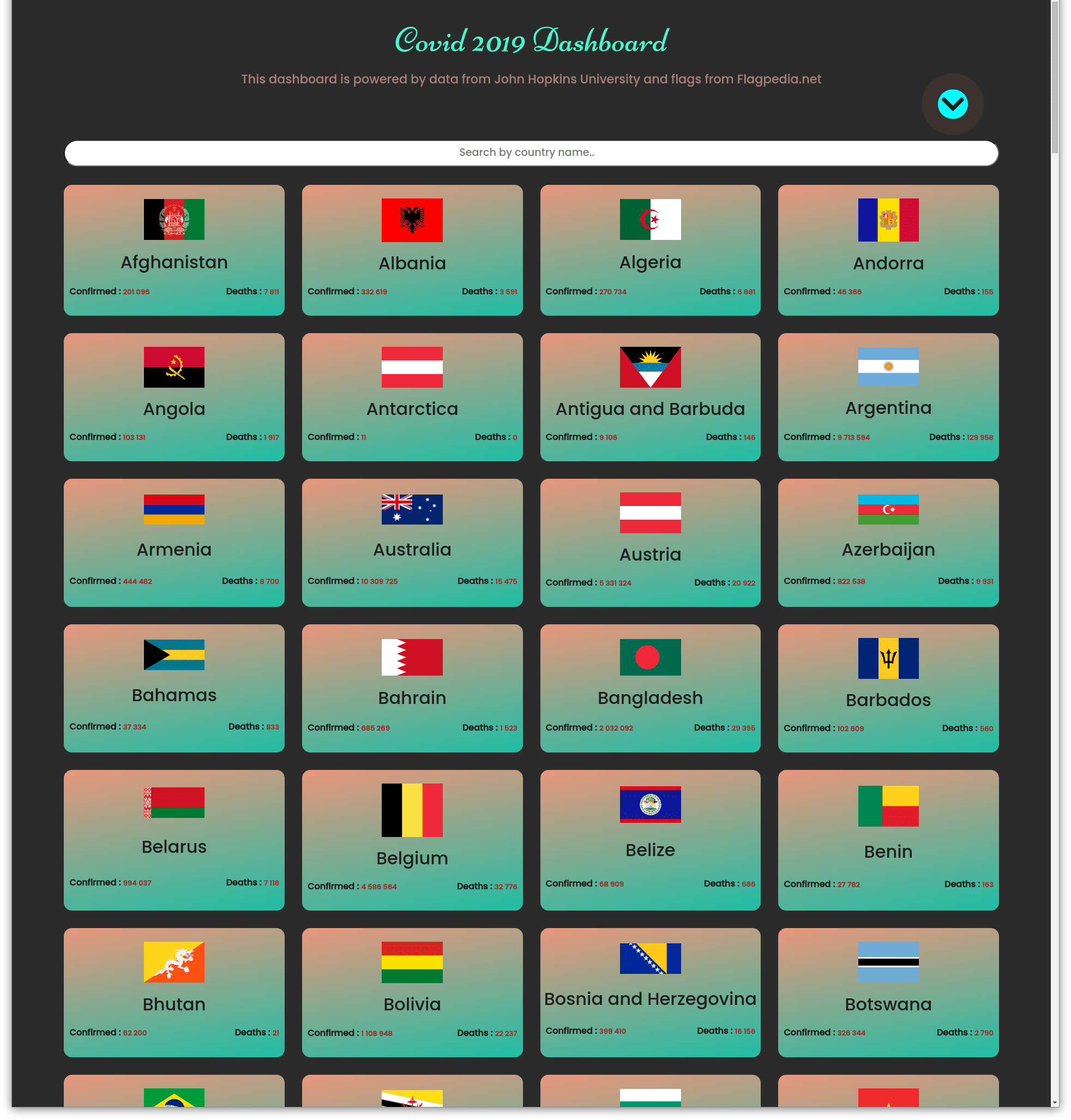Scroll down to view more countries
Image resolution: width=1071 pixels, height=1120 pixels.
point(952,103)
